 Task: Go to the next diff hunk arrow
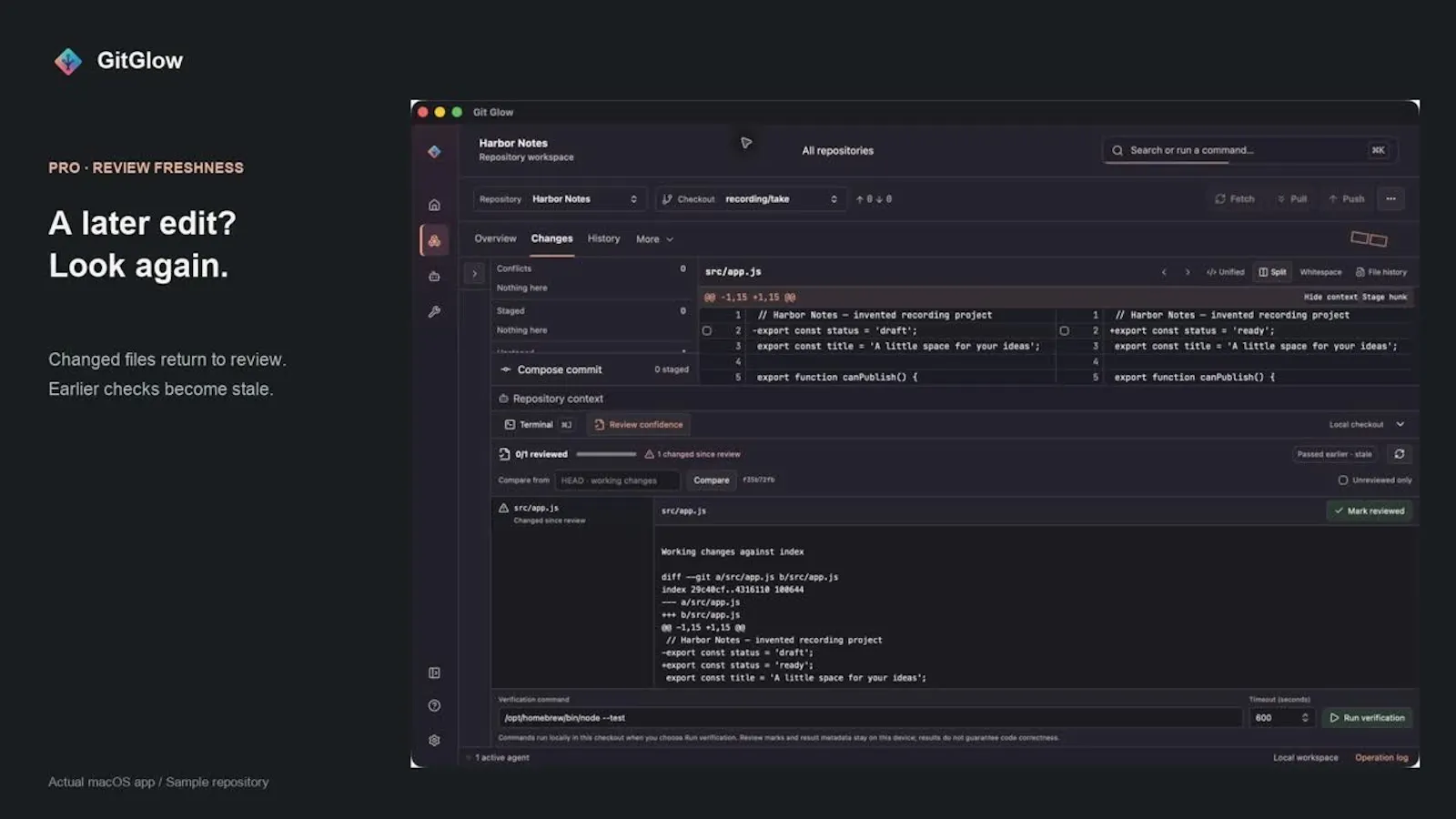pyautogui.click(x=1187, y=272)
